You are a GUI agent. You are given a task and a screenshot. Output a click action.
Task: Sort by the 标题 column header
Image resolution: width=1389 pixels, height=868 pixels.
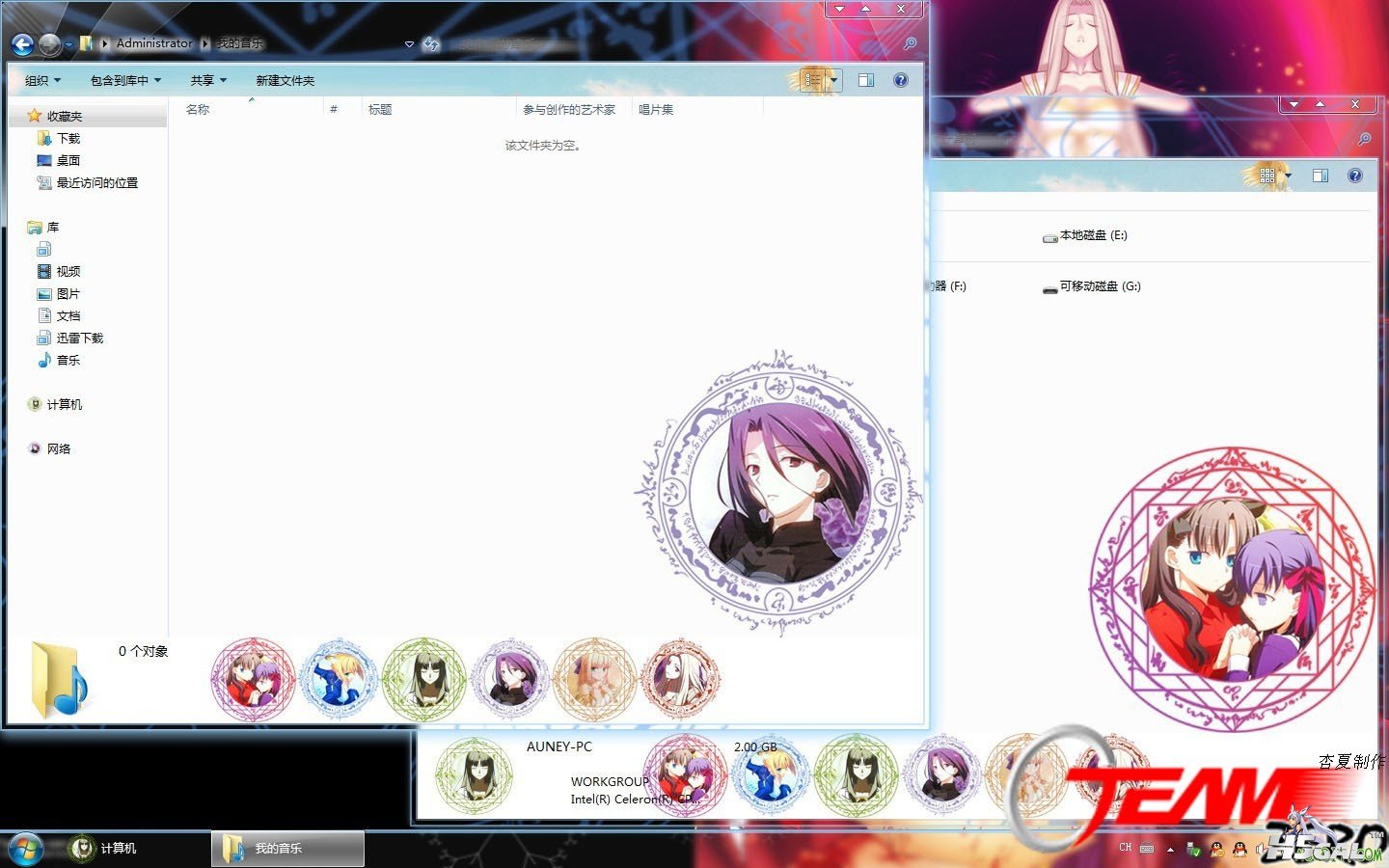click(x=380, y=110)
